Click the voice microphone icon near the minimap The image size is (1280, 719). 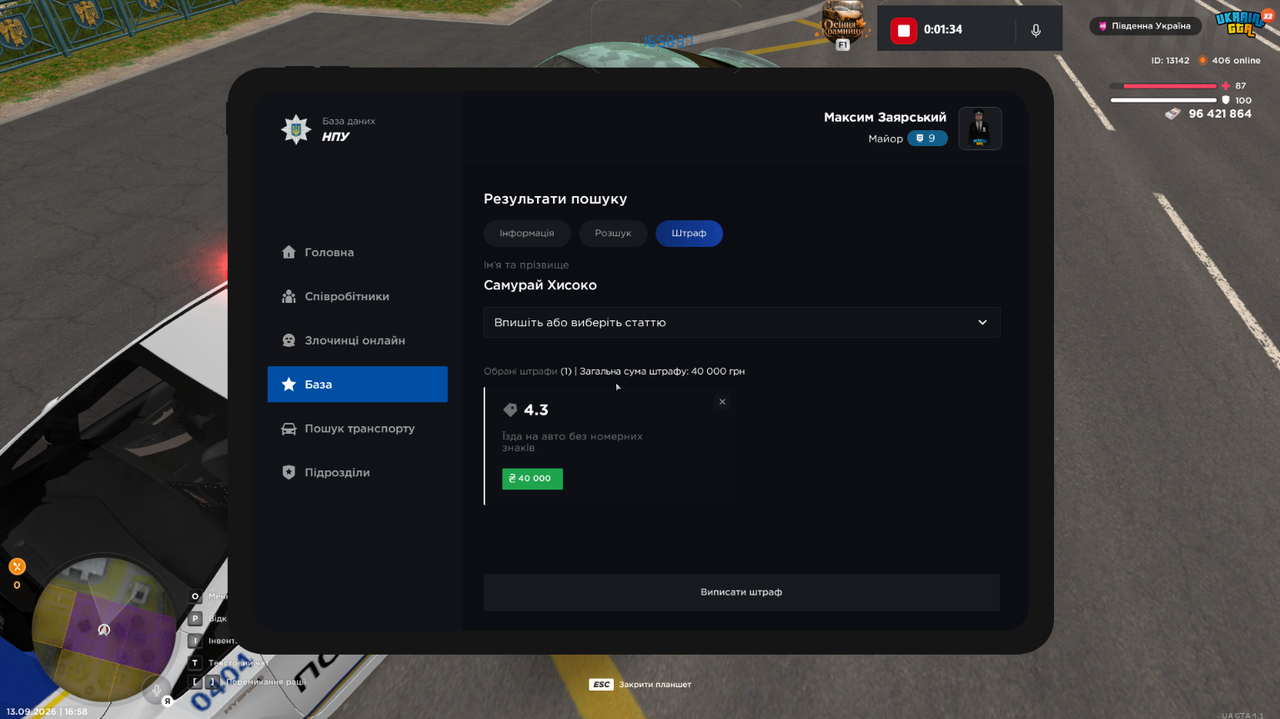click(x=156, y=690)
